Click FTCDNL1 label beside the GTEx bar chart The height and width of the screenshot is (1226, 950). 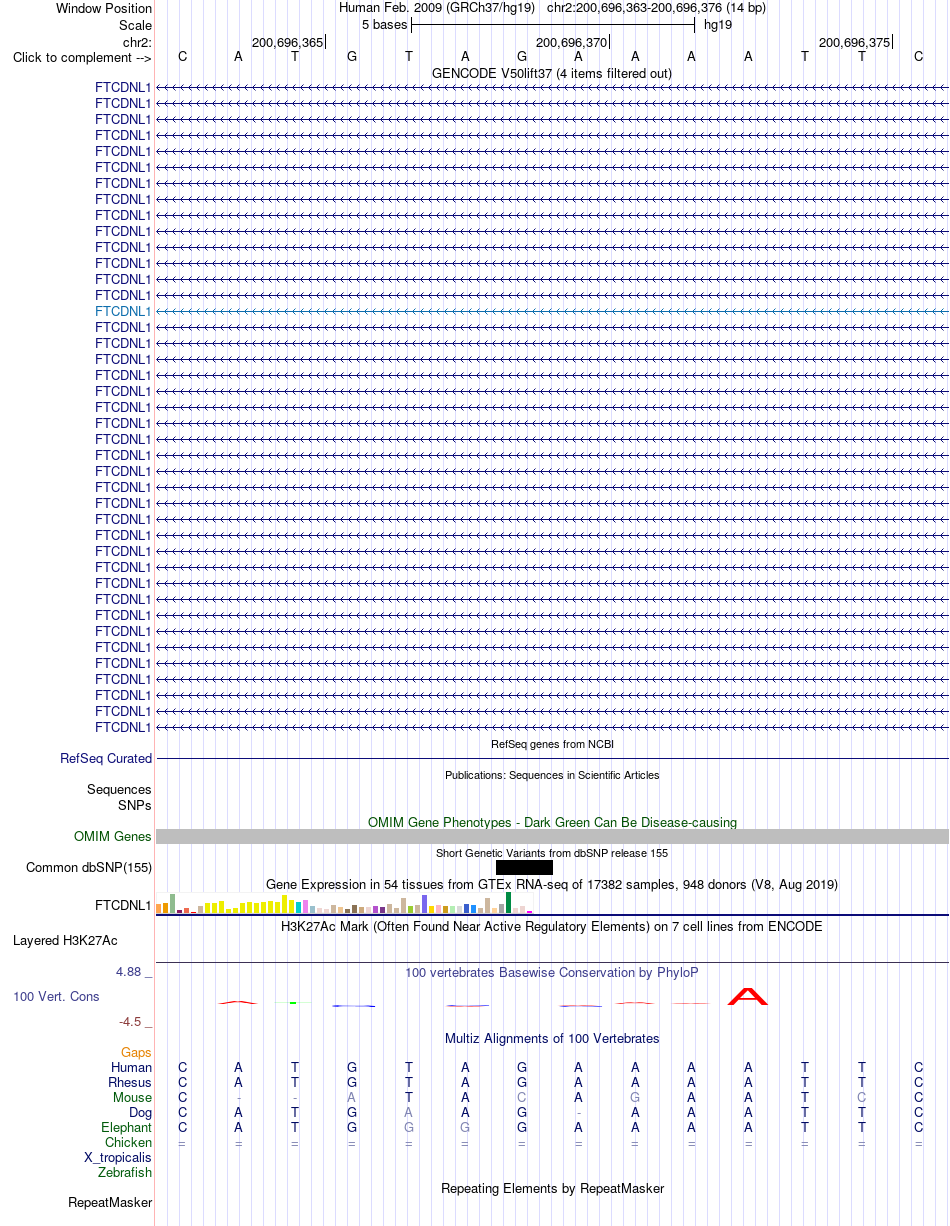point(123,907)
